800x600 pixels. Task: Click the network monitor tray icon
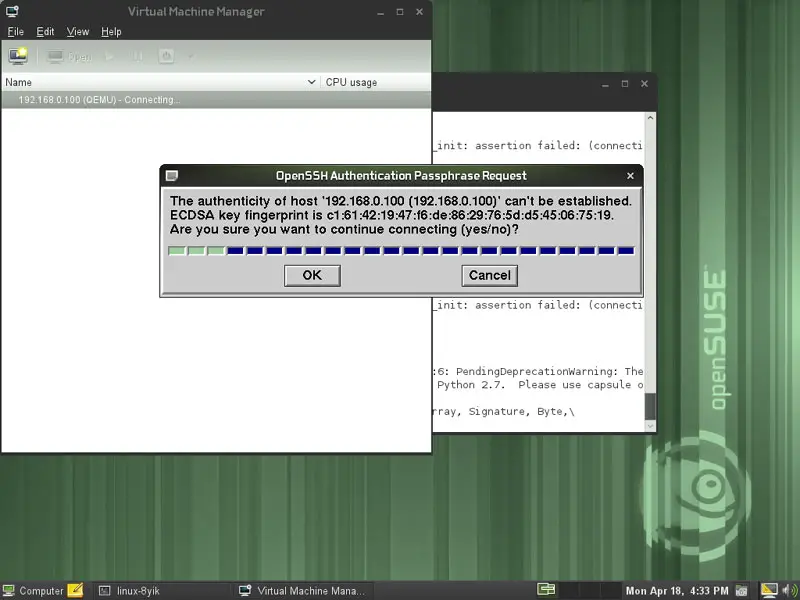pos(769,590)
